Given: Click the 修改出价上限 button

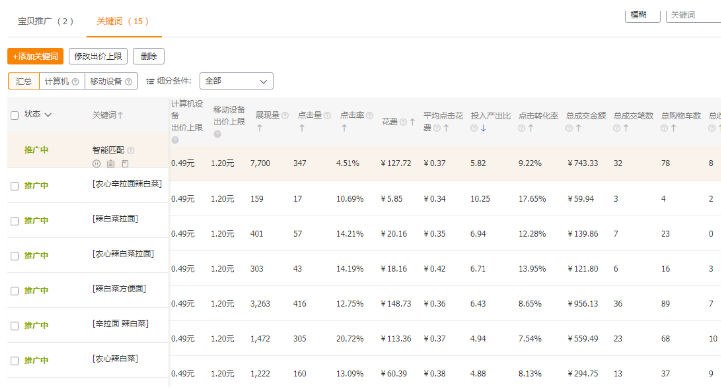Looking at the screenshot, I should 98,56.
